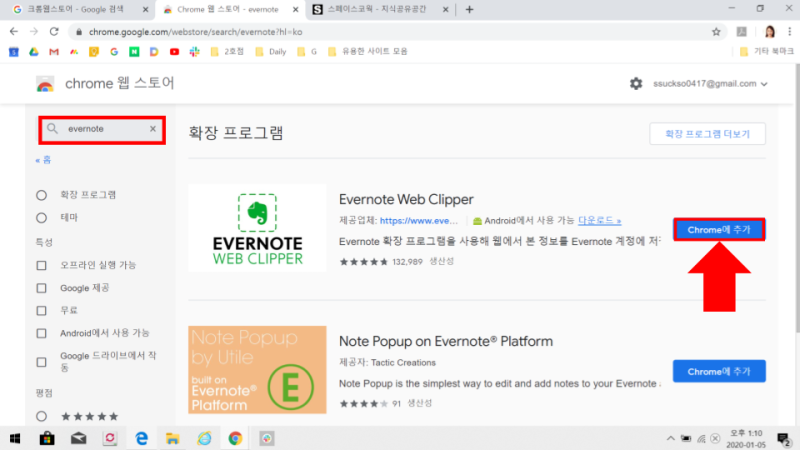800x450 pixels.
Task: Open the green Naver bookmark icon
Action: point(134,52)
